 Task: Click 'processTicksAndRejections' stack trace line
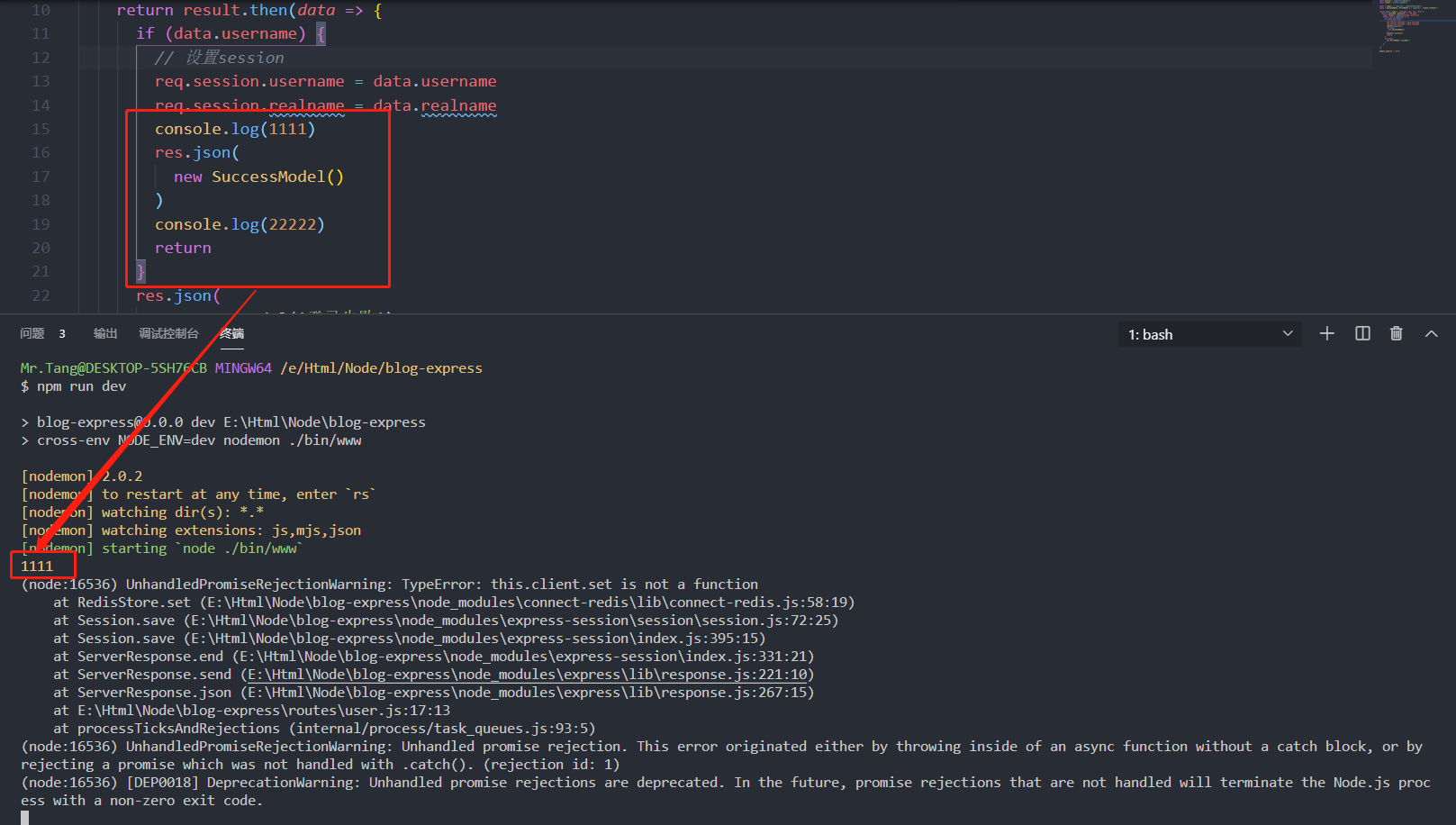coord(324,729)
